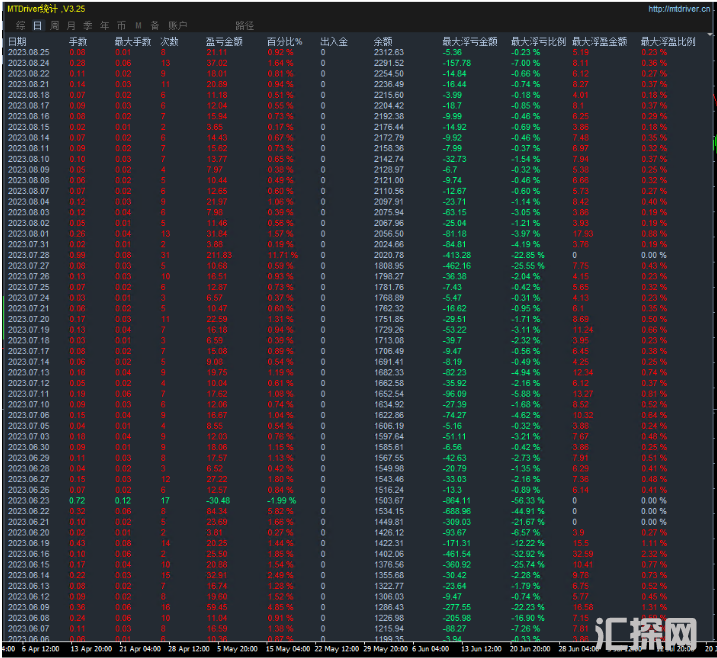The width and height of the screenshot is (717, 658).
Task: Click the 百分比% column header
Action: coord(284,41)
